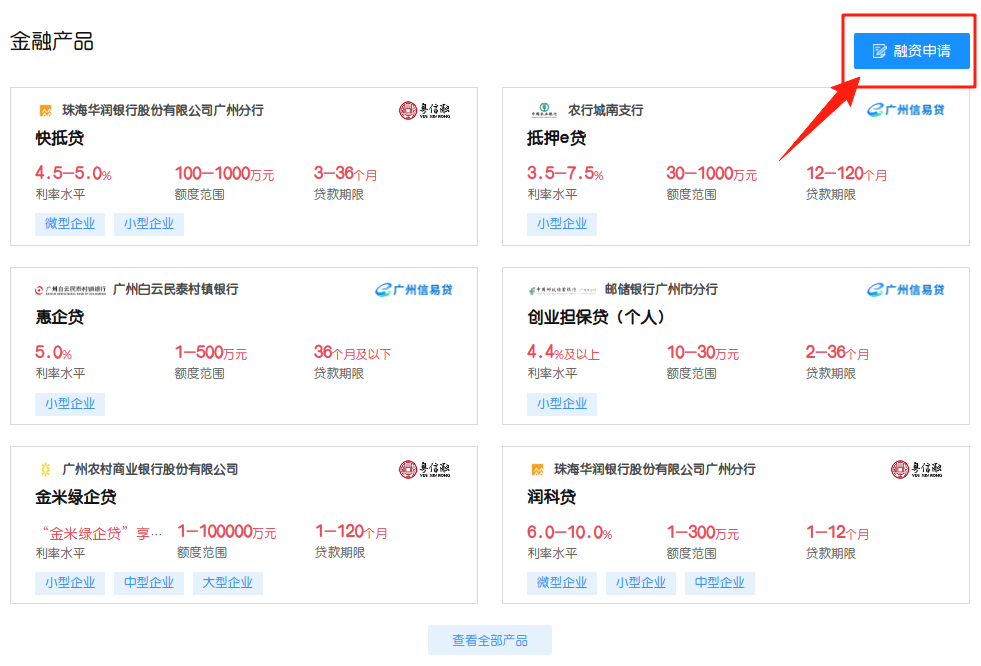Click the 4.4%及以上 interest rate value
Image resolution: width=981 pixels, height=666 pixels.
coord(563,353)
